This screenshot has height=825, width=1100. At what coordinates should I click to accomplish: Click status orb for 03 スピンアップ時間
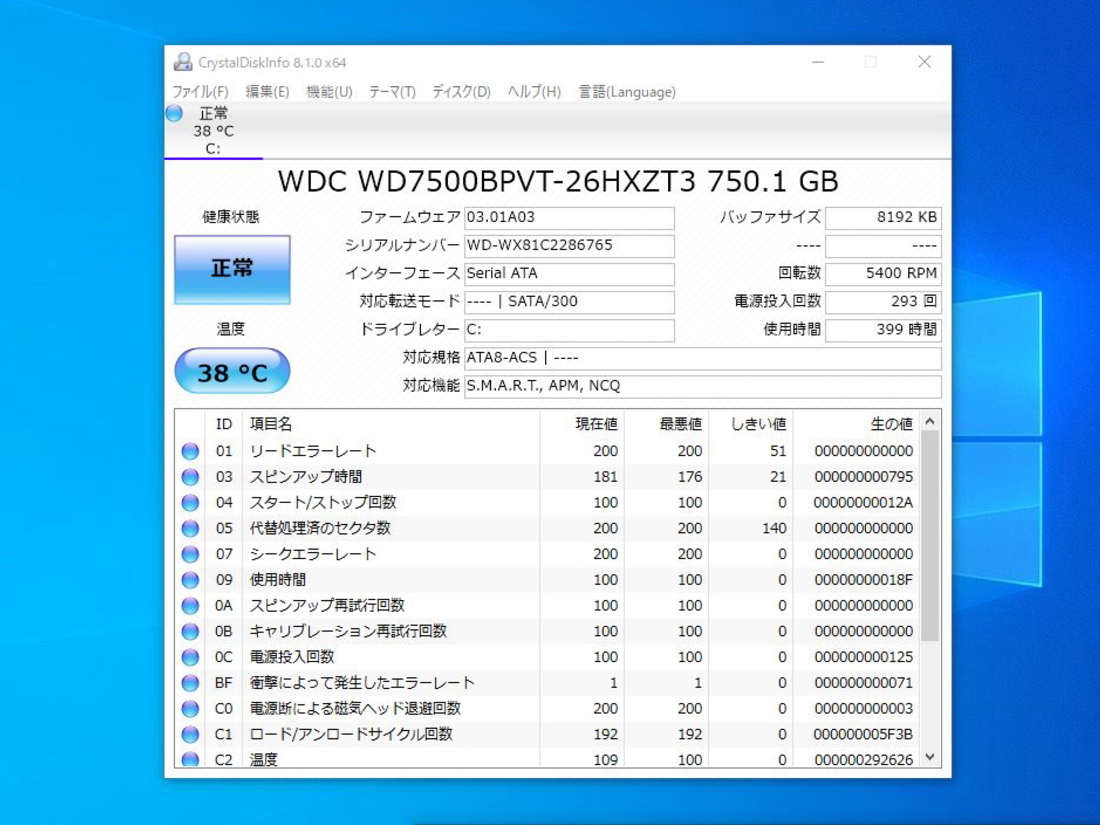tap(190, 477)
